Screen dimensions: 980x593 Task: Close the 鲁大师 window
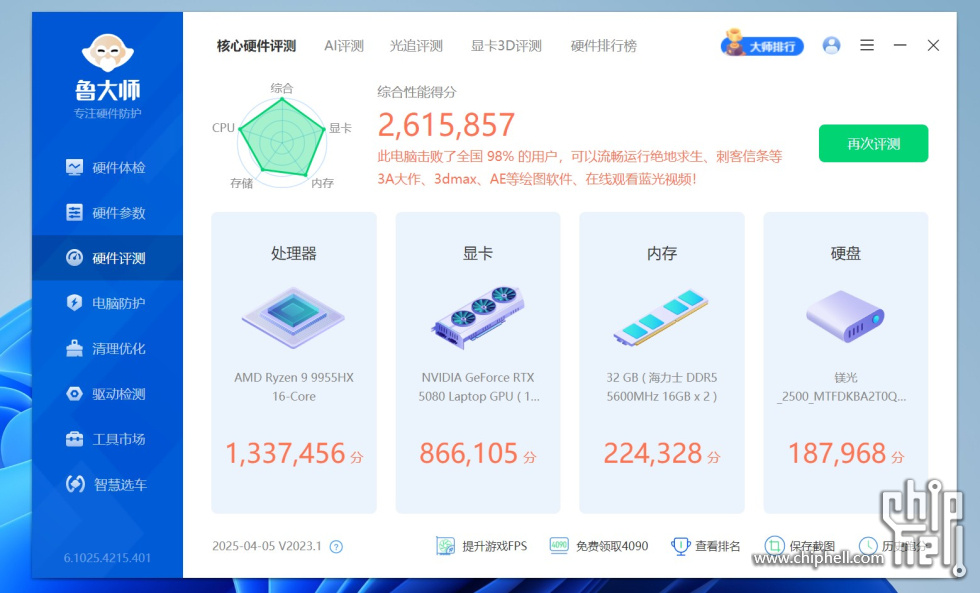pos(933,45)
